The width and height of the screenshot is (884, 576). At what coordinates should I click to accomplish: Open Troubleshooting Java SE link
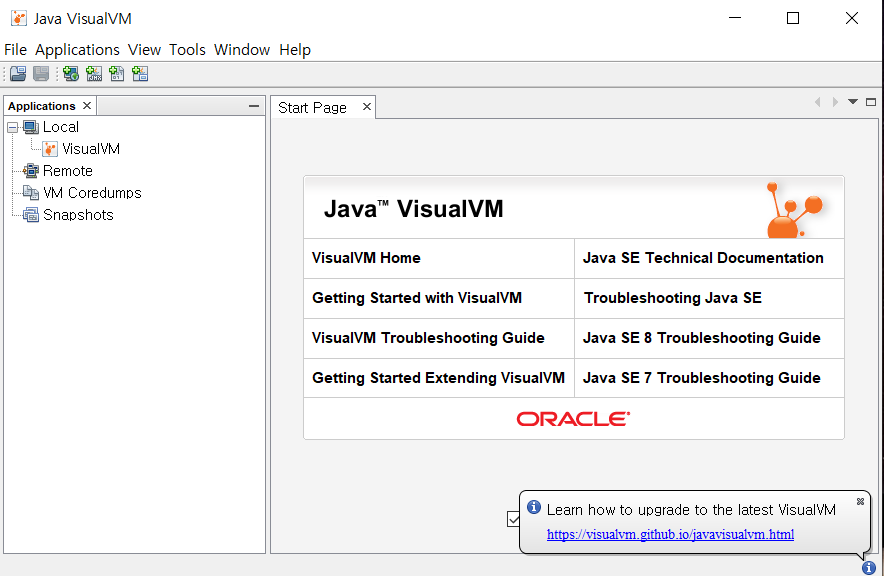[x=673, y=298]
